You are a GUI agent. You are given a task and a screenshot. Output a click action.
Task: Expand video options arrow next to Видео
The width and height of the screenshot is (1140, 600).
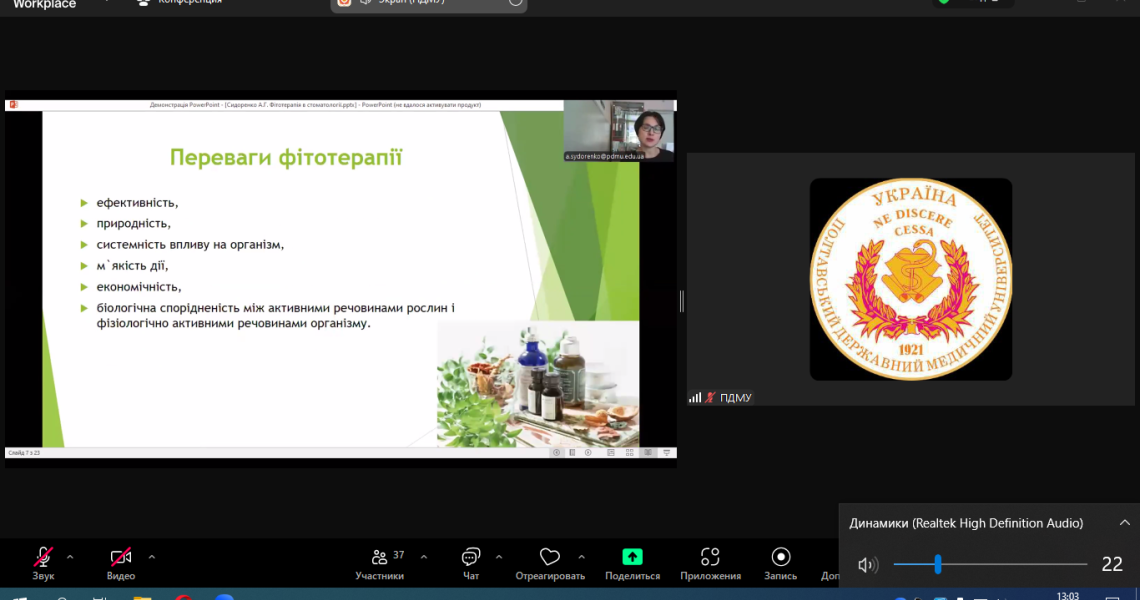click(151, 558)
